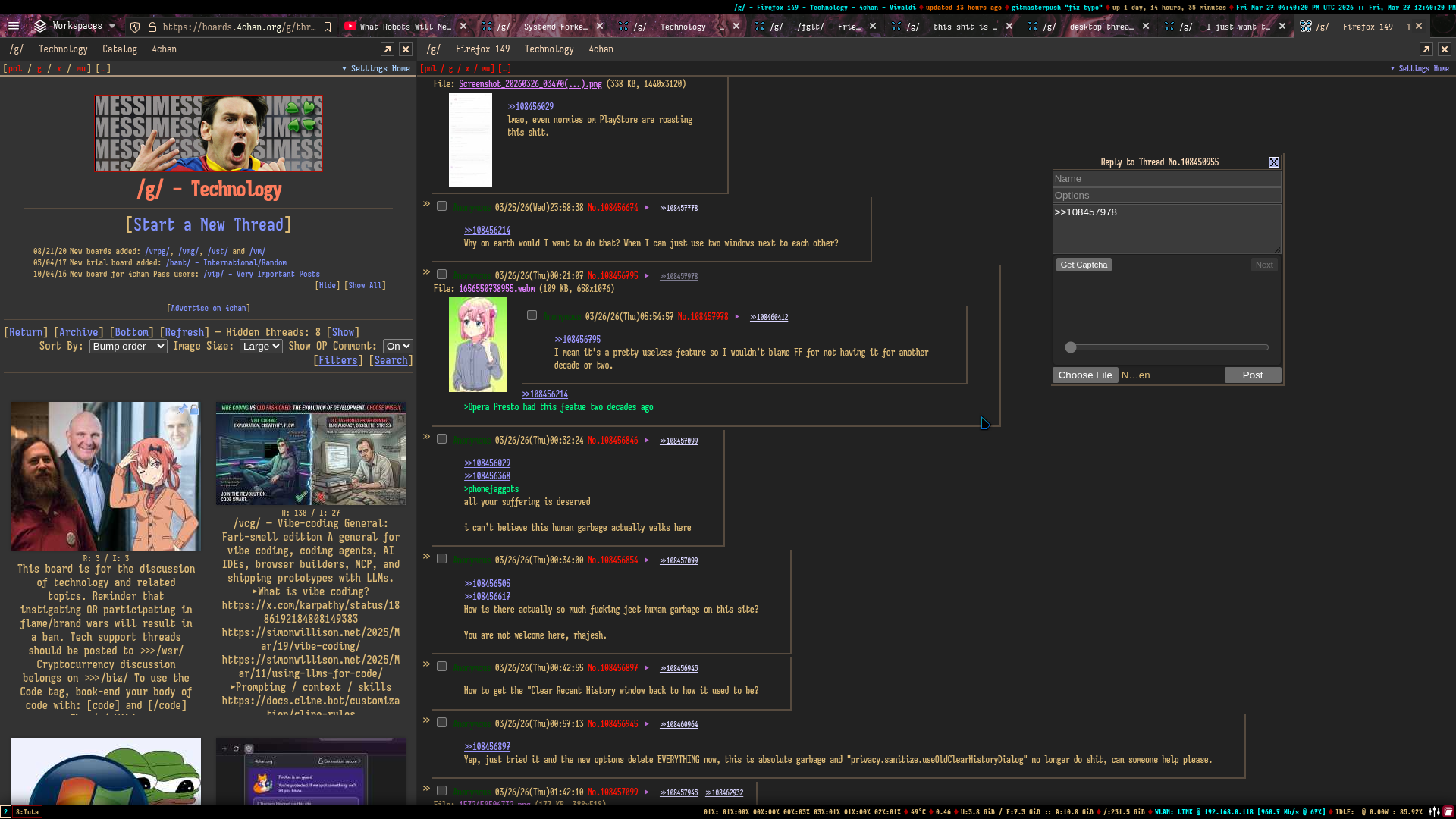Open the Sort By Bump order dropdown
Screen dimensions: 1456x819
(128, 347)
